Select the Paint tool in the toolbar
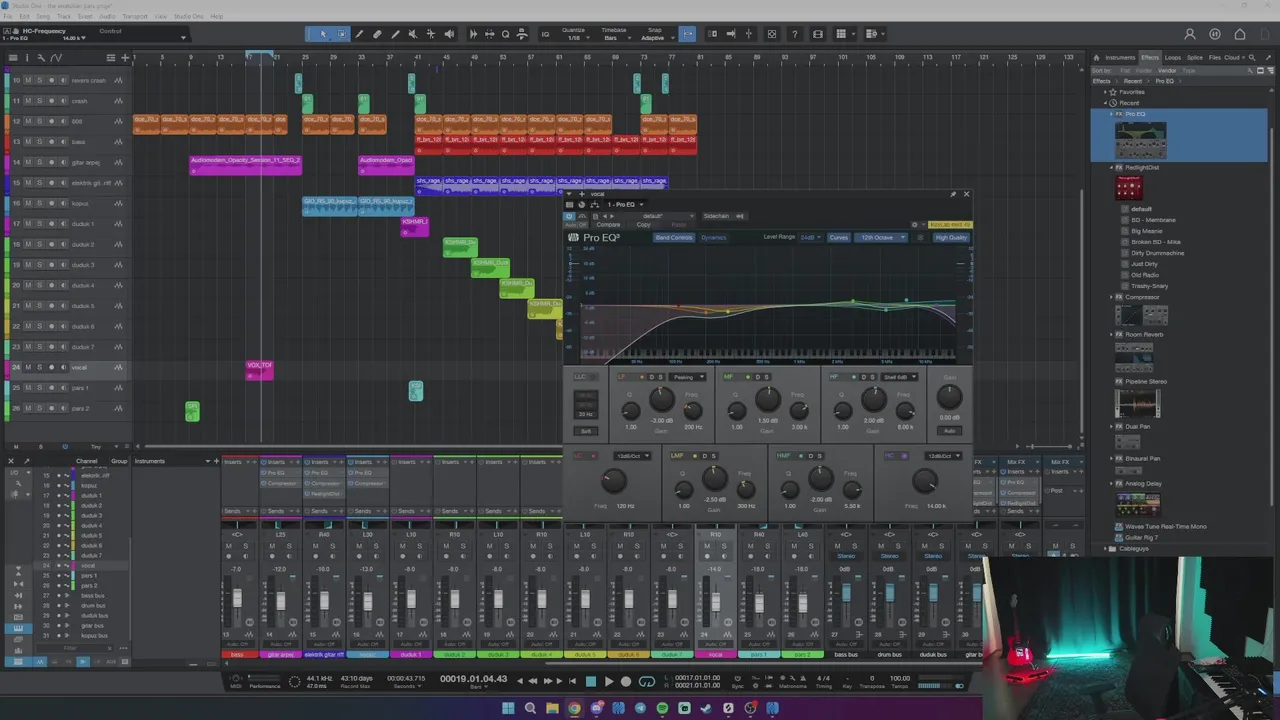1280x720 pixels. coord(395,34)
